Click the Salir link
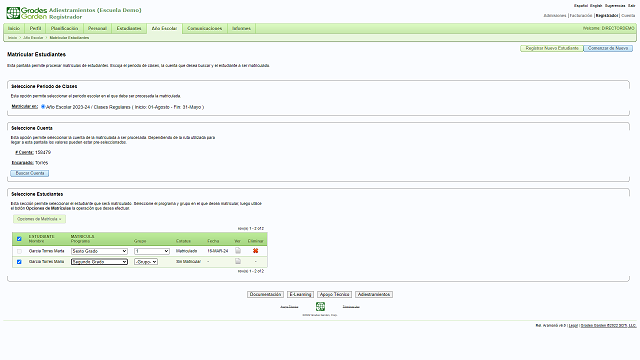 point(632,6)
